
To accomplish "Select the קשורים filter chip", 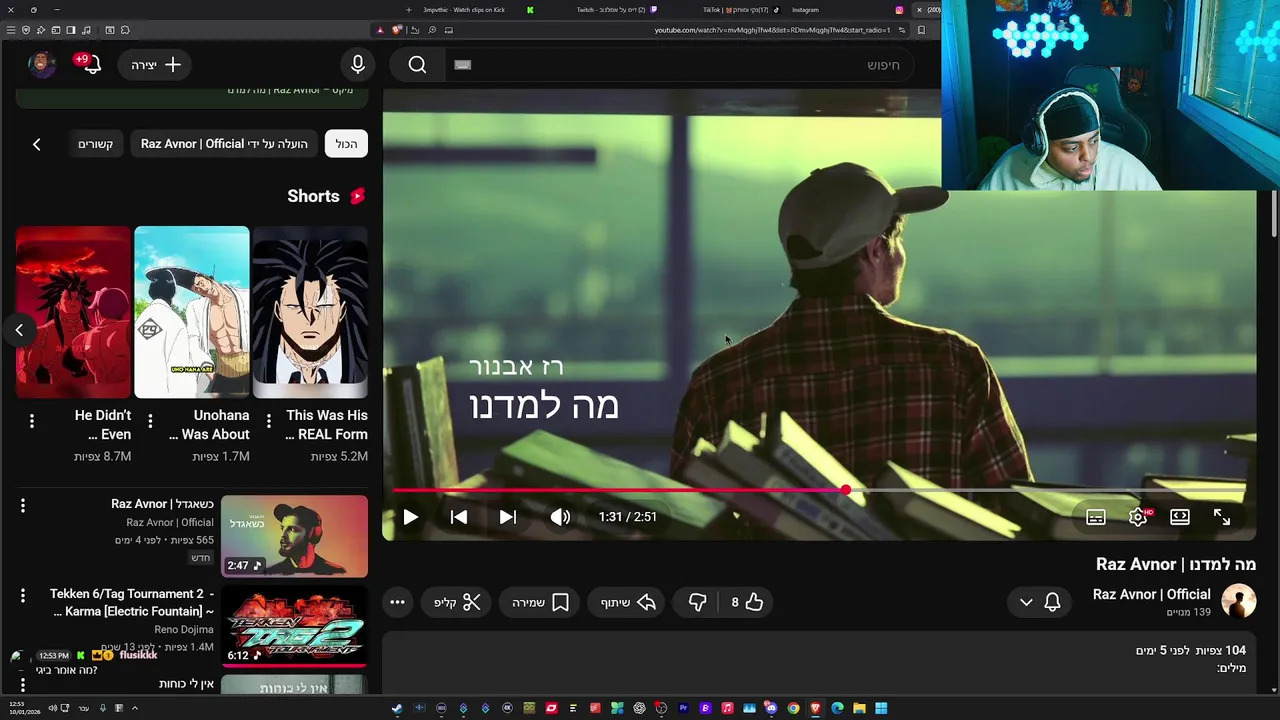I will pos(96,144).
